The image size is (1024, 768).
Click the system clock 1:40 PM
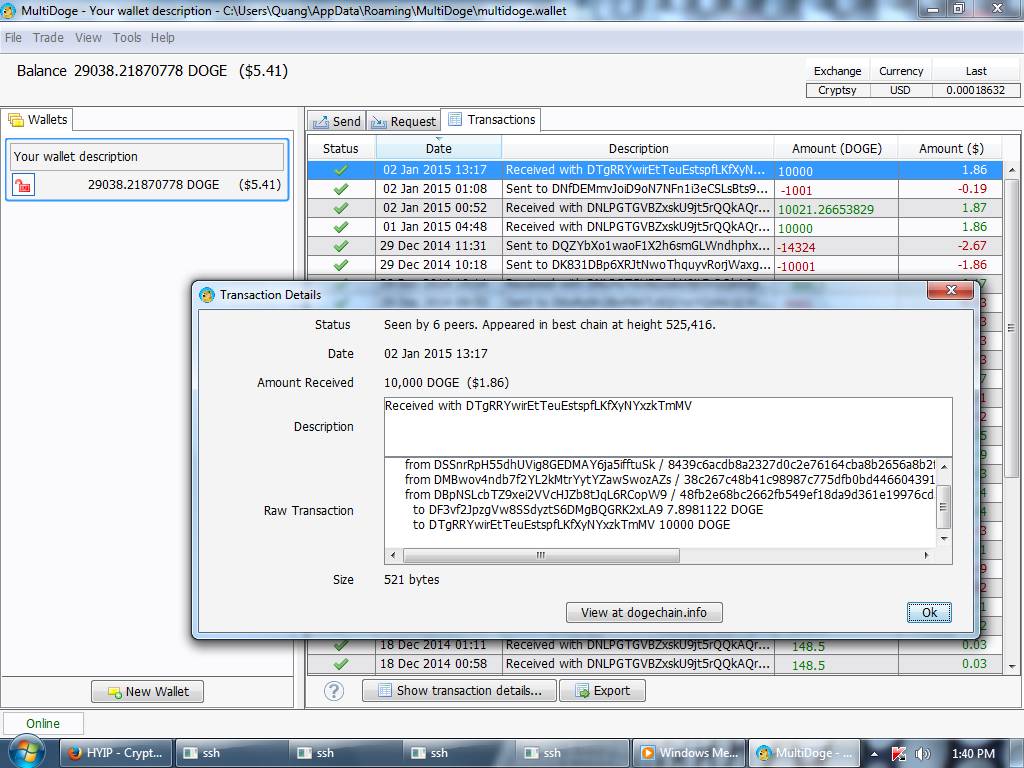tap(974, 754)
